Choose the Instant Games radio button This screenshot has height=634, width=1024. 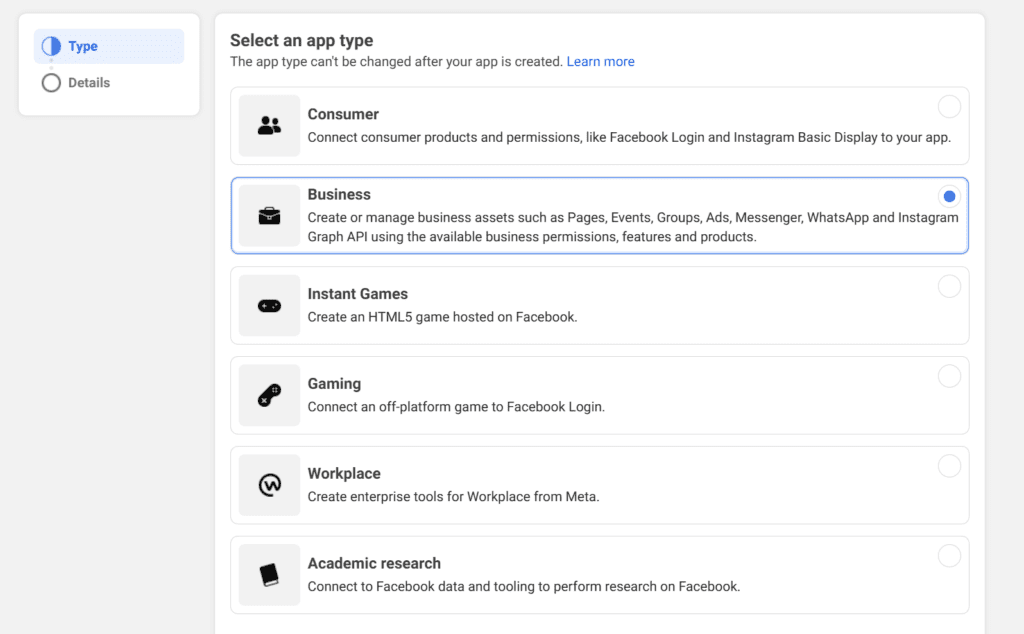coord(949,286)
